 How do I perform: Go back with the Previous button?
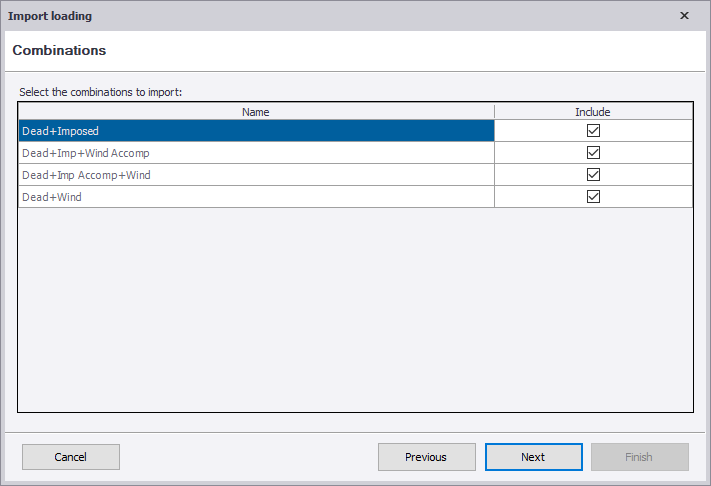(426, 457)
